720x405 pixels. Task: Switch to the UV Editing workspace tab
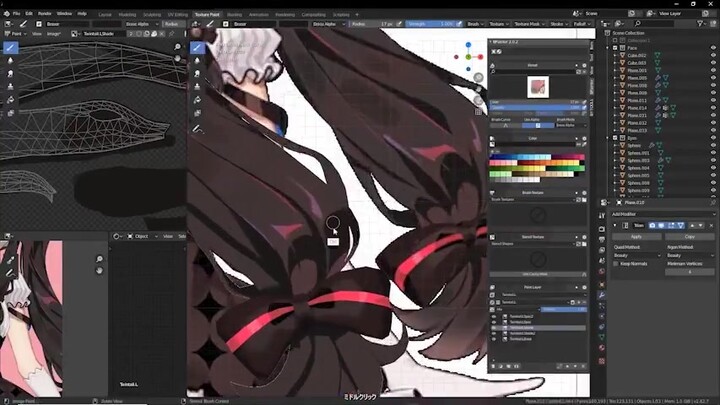[178, 15]
